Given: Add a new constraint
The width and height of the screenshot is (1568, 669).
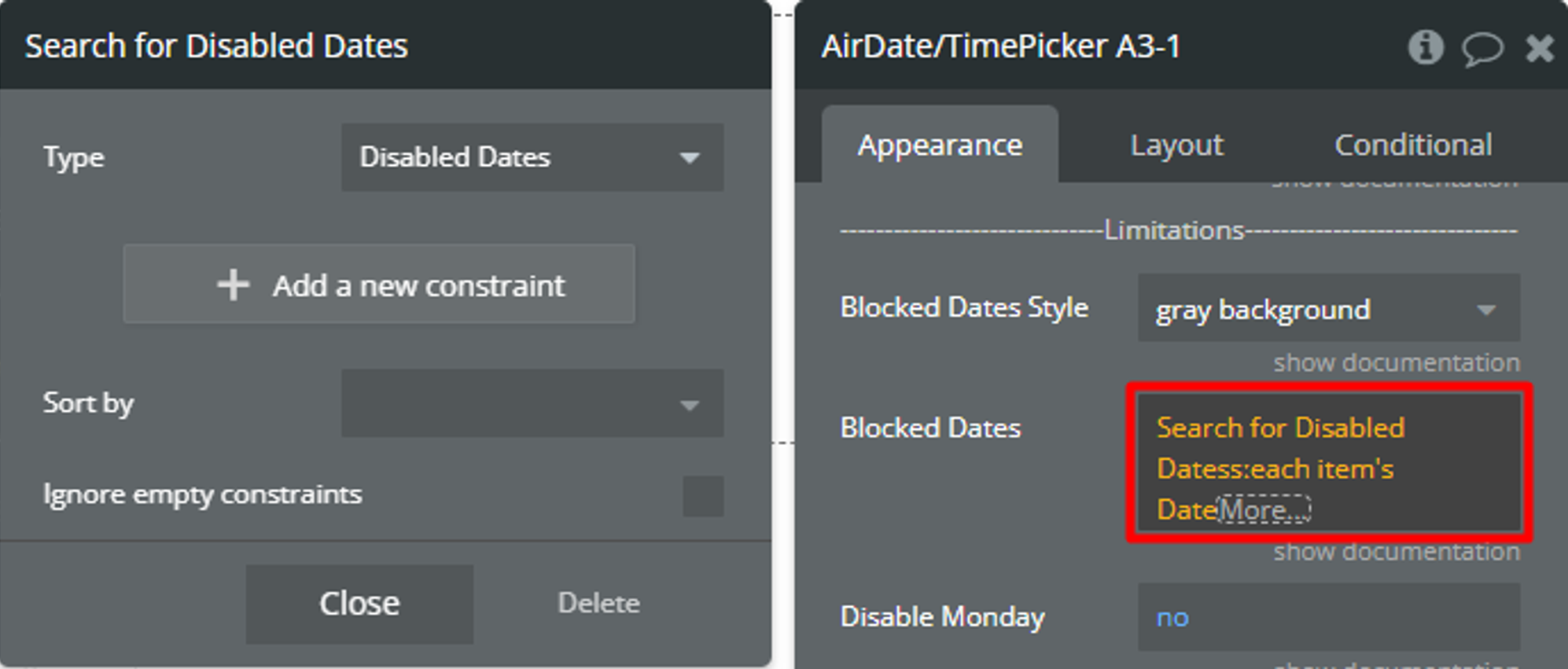Looking at the screenshot, I should [x=379, y=284].
